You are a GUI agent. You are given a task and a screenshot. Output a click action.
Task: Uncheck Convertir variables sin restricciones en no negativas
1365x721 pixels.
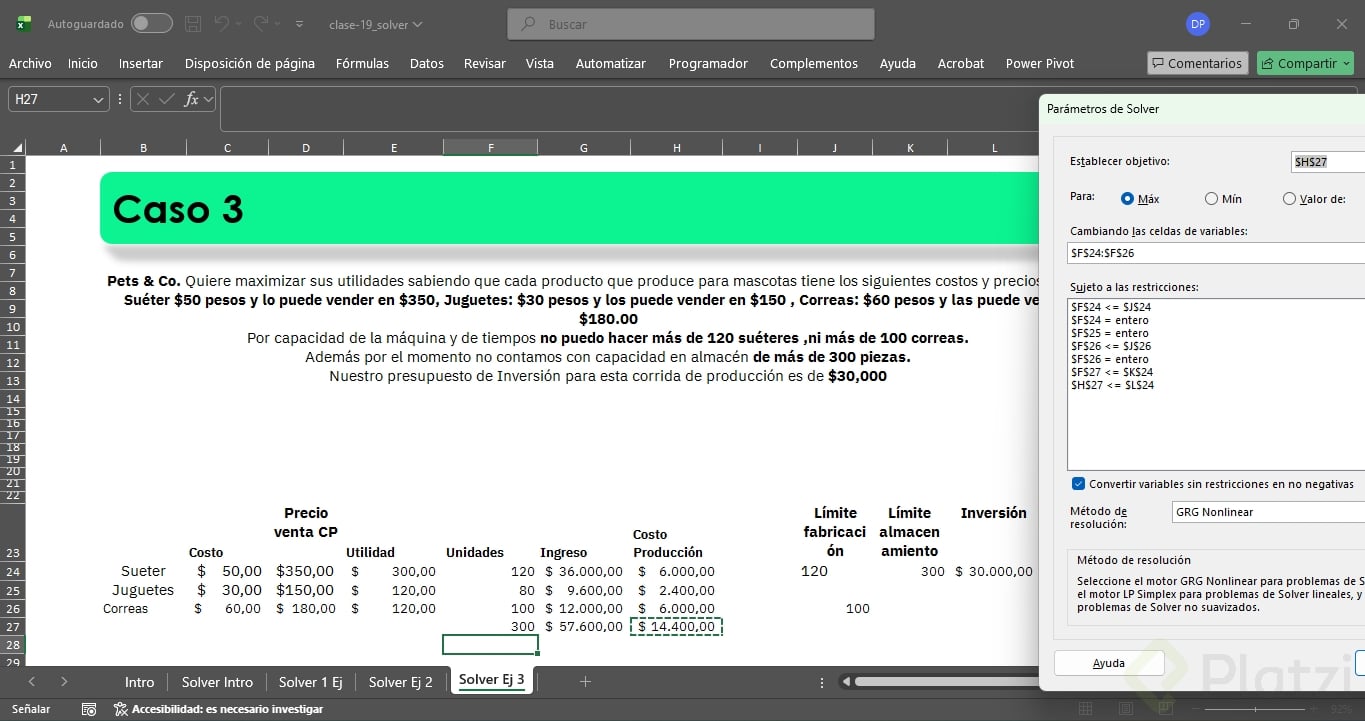click(x=1078, y=484)
